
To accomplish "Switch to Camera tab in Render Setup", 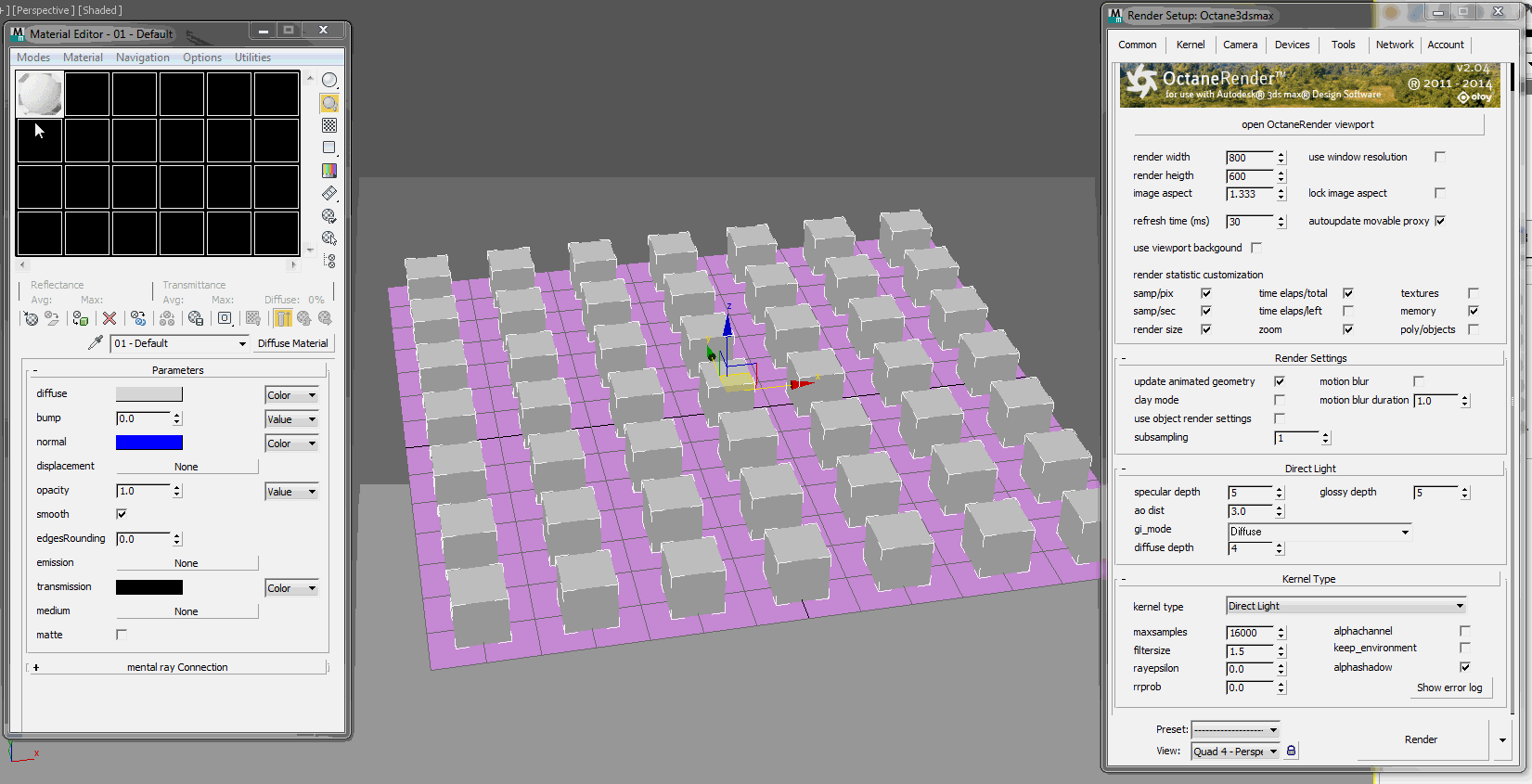I will tap(1240, 45).
